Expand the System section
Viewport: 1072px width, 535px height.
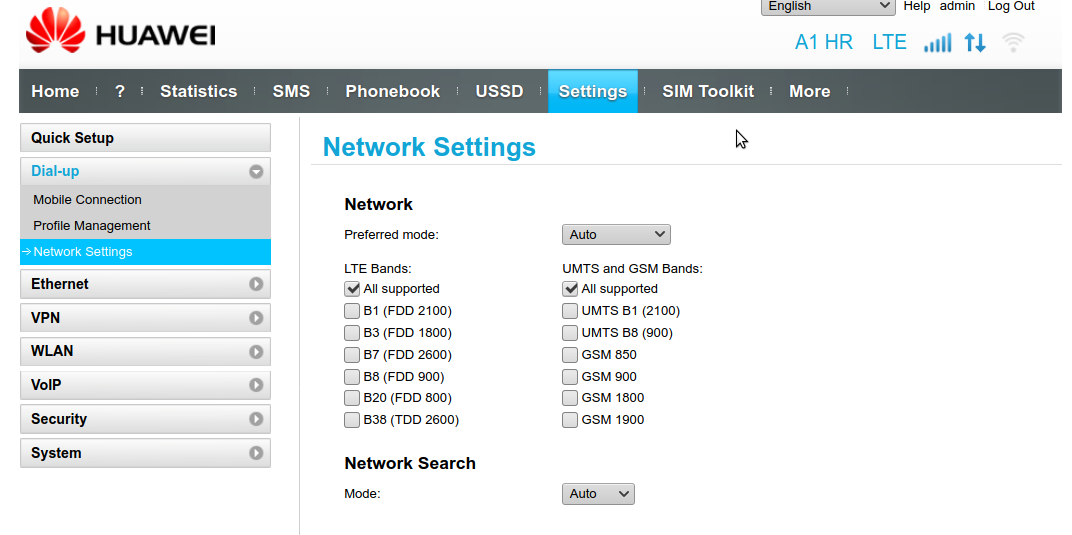tap(146, 453)
